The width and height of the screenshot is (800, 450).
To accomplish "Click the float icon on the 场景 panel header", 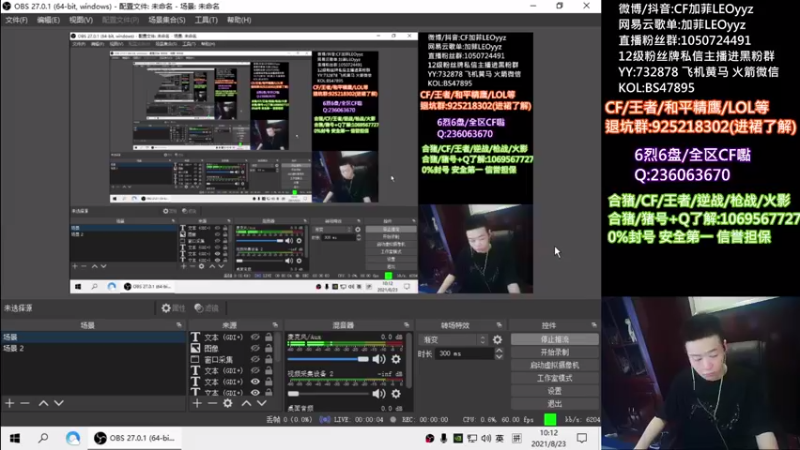I will click(x=179, y=324).
